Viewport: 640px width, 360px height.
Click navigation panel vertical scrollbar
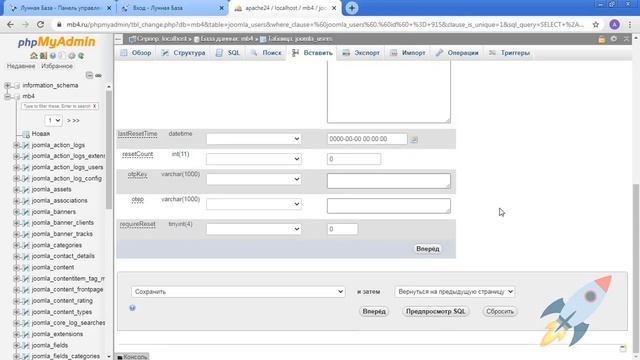[109, 149]
